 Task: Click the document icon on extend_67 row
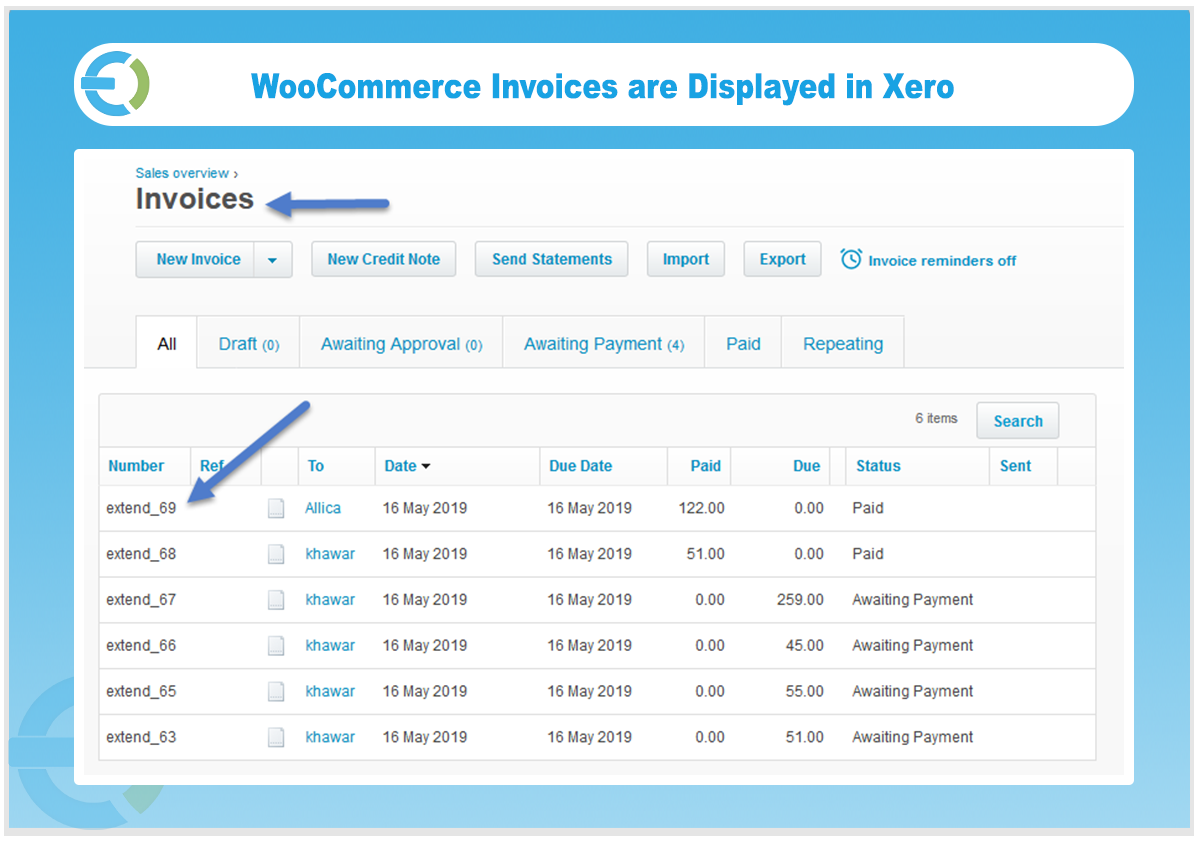pyautogui.click(x=276, y=599)
